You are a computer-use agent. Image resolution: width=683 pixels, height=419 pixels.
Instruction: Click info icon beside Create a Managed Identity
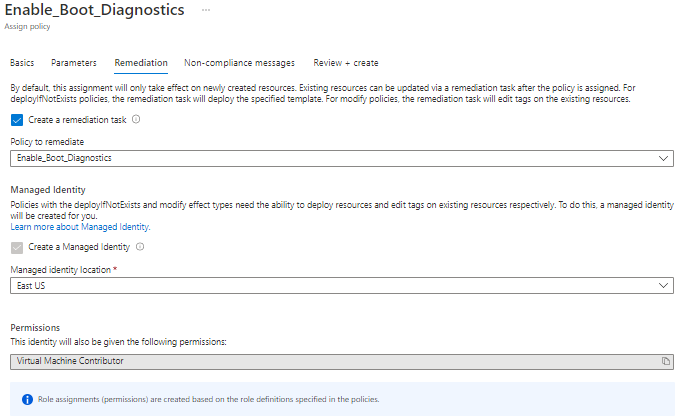click(x=140, y=247)
